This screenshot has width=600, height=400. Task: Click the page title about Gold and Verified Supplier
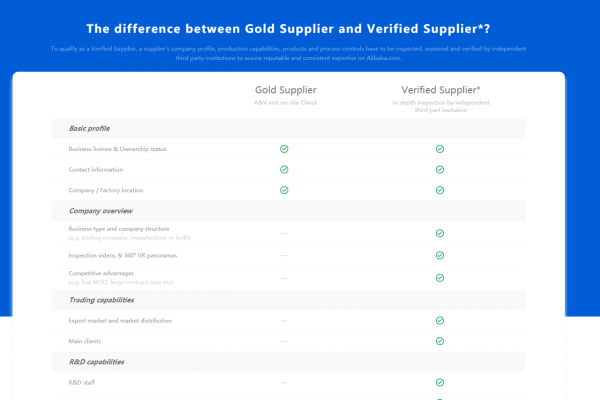pos(288,29)
